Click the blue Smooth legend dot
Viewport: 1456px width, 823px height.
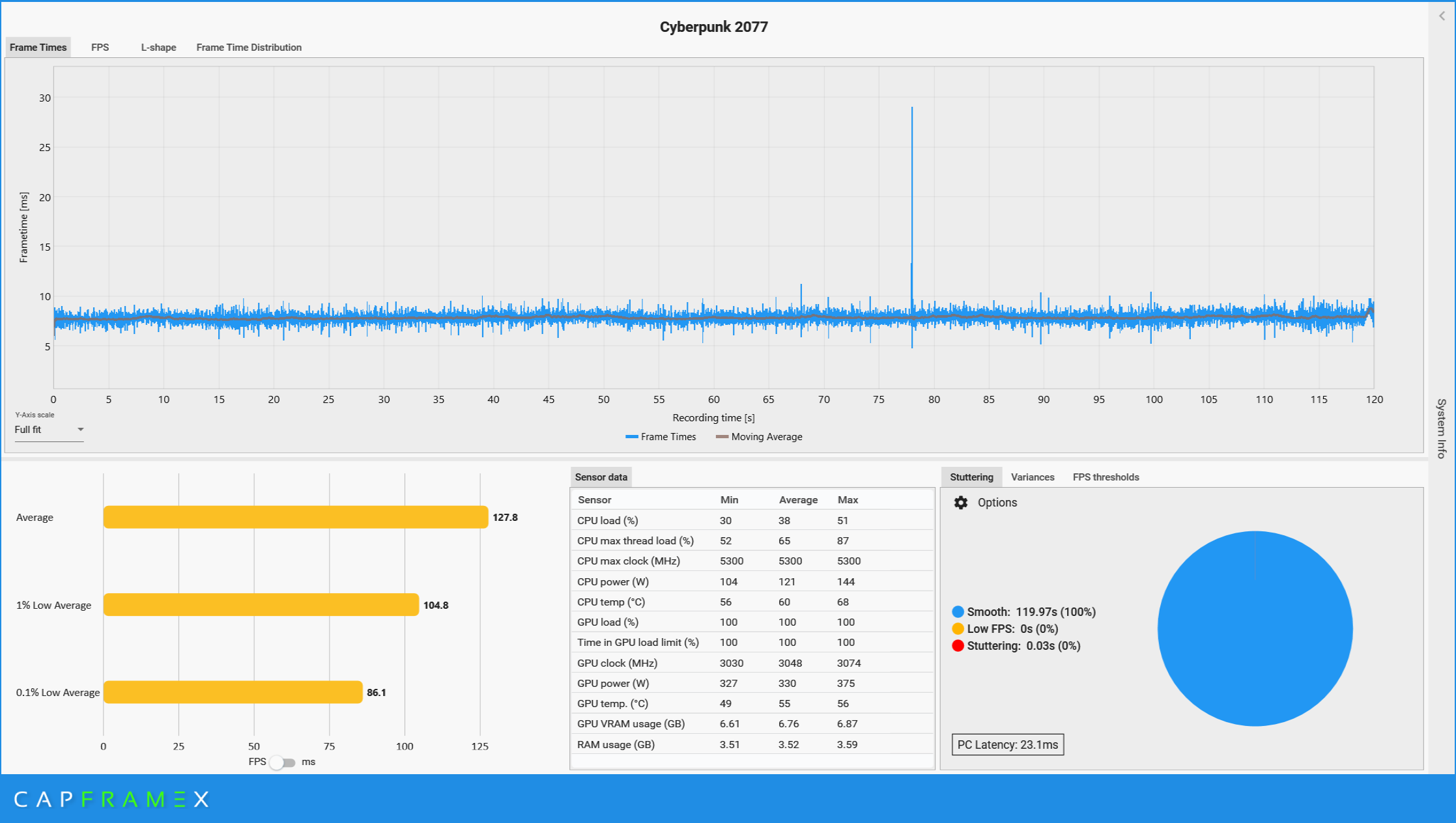(958, 612)
